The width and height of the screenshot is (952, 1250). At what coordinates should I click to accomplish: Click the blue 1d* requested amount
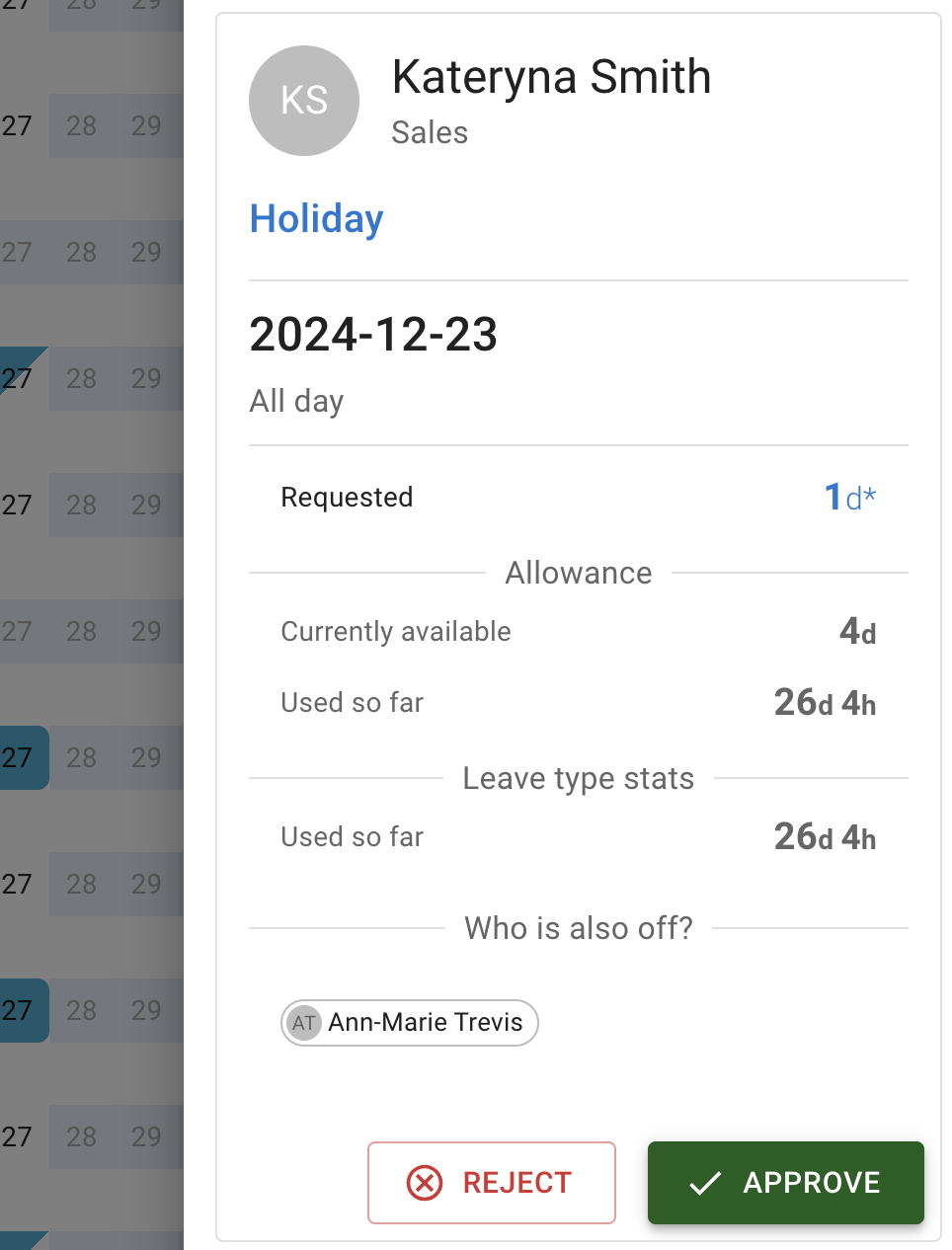point(849,498)
